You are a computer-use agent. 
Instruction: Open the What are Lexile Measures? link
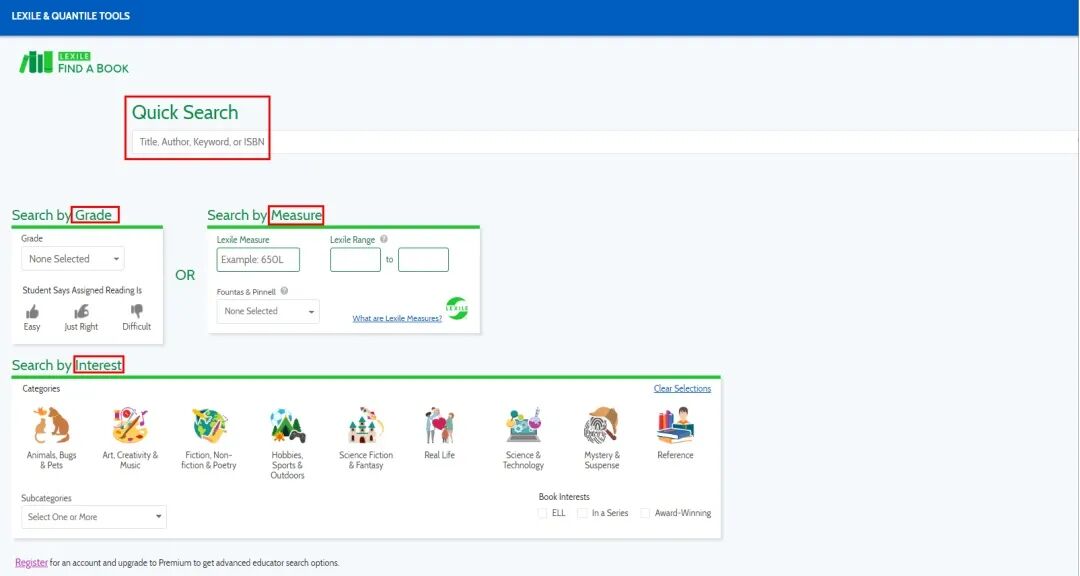(x=397, y=318)
